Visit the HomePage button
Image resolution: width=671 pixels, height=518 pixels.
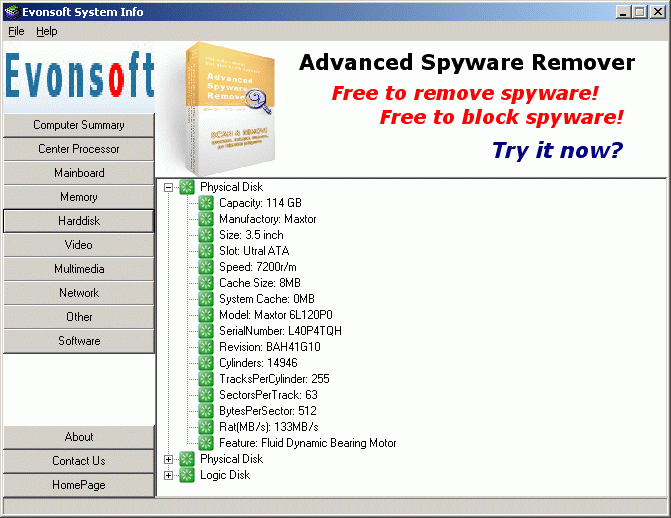click(x=79, y=485)
